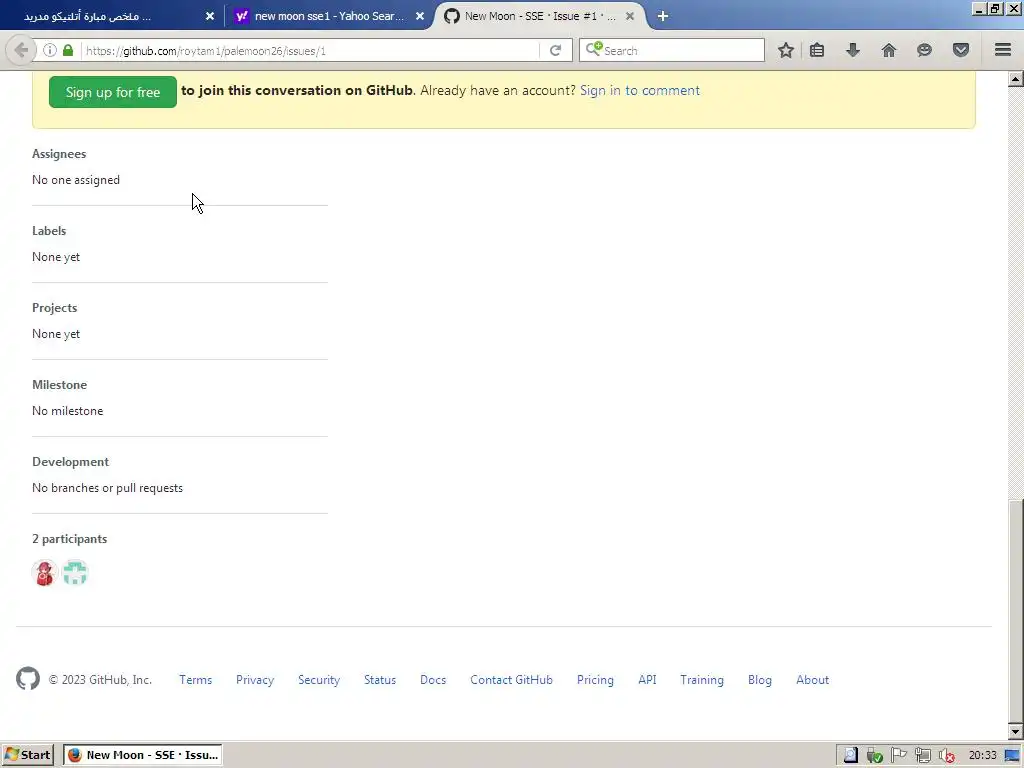Open a new tab with the plus button

tap(663, 16)
